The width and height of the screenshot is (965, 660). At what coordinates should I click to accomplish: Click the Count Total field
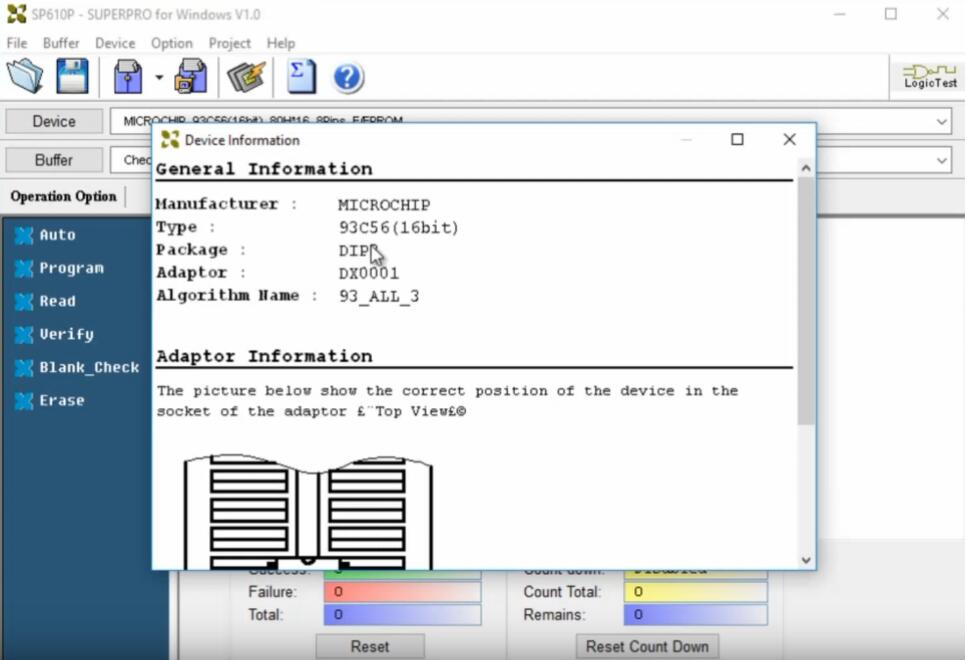tap(695, 592)
